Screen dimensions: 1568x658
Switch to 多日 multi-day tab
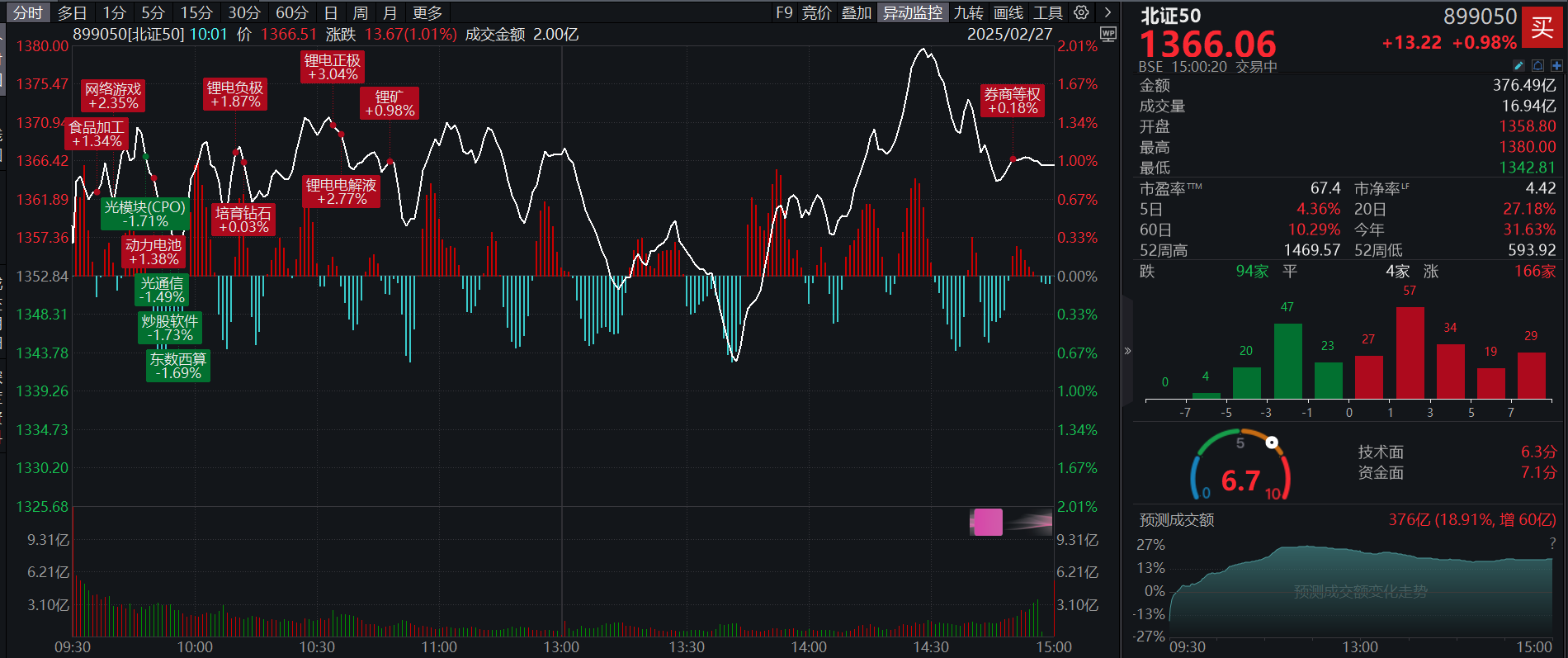click(x=72, y=12)
